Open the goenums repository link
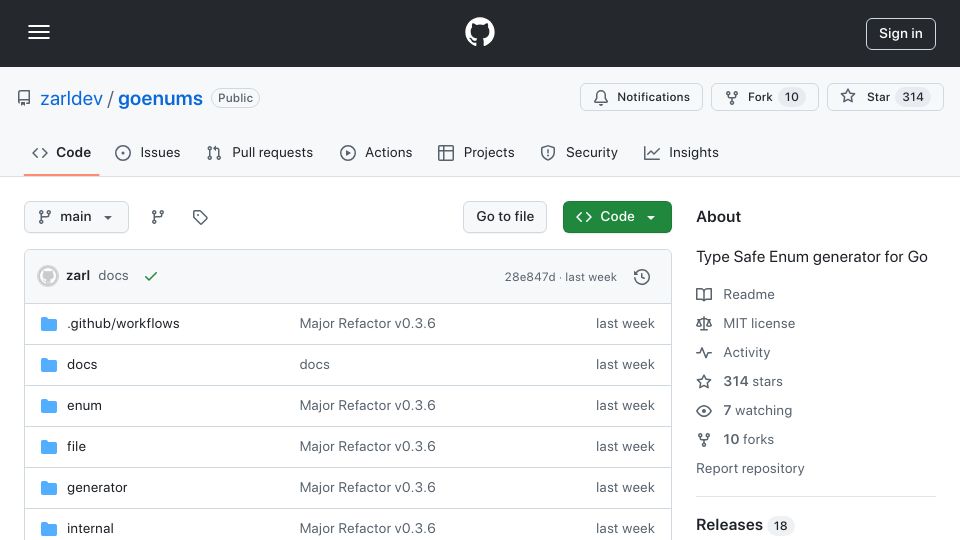This screenshot has height=540, width=960. click(x=160, y=99)
